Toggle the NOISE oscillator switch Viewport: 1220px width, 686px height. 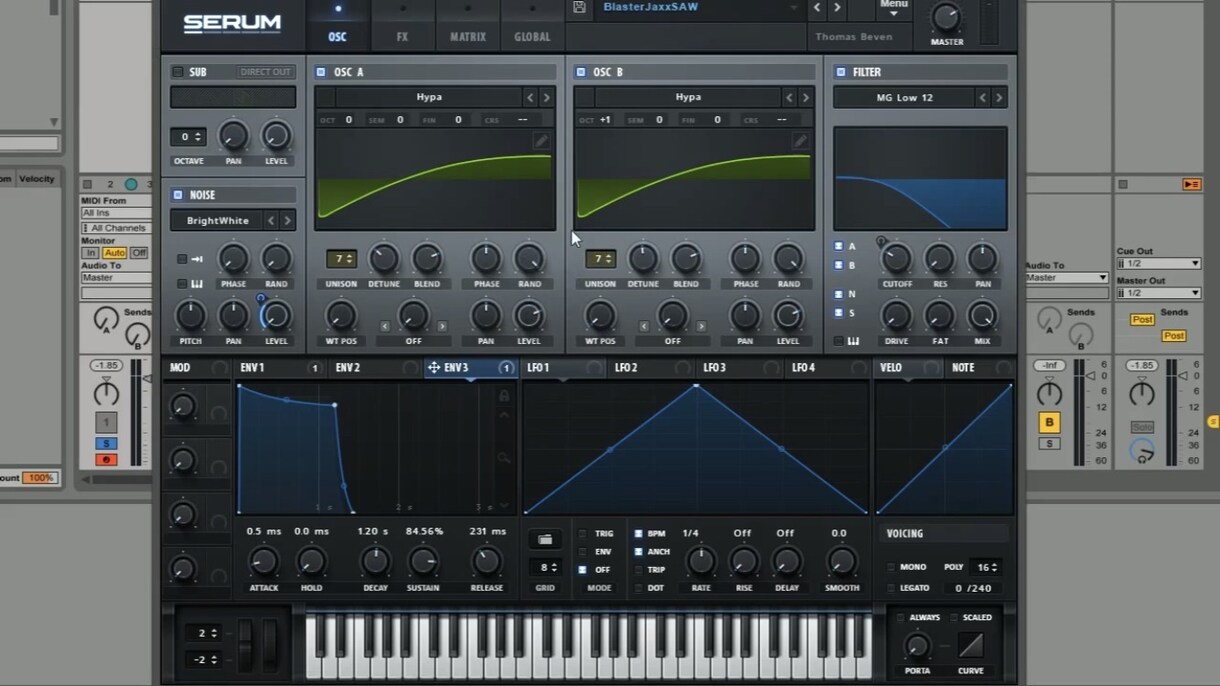[178, 195]
